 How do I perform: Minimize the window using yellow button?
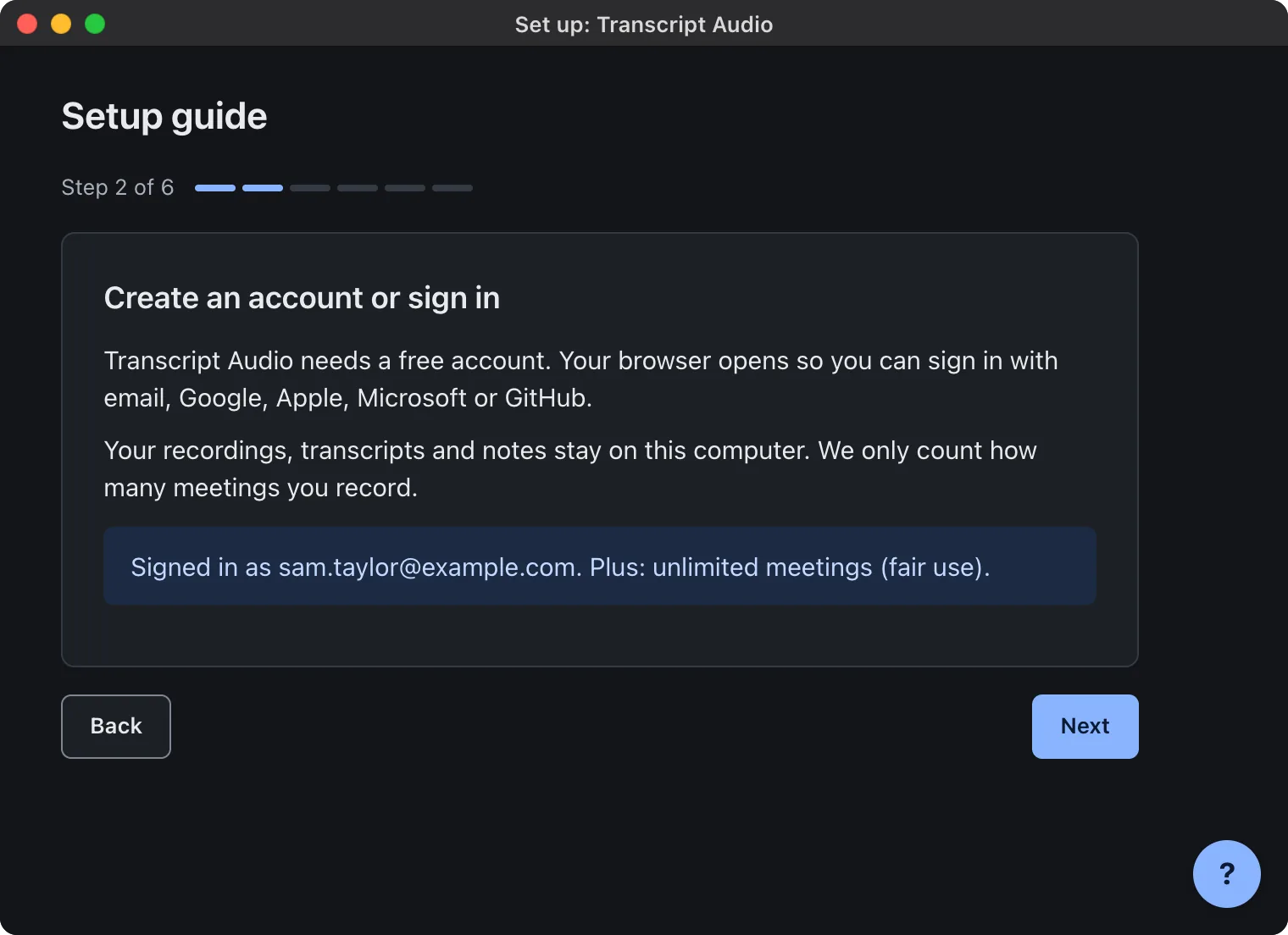point(61,24)
